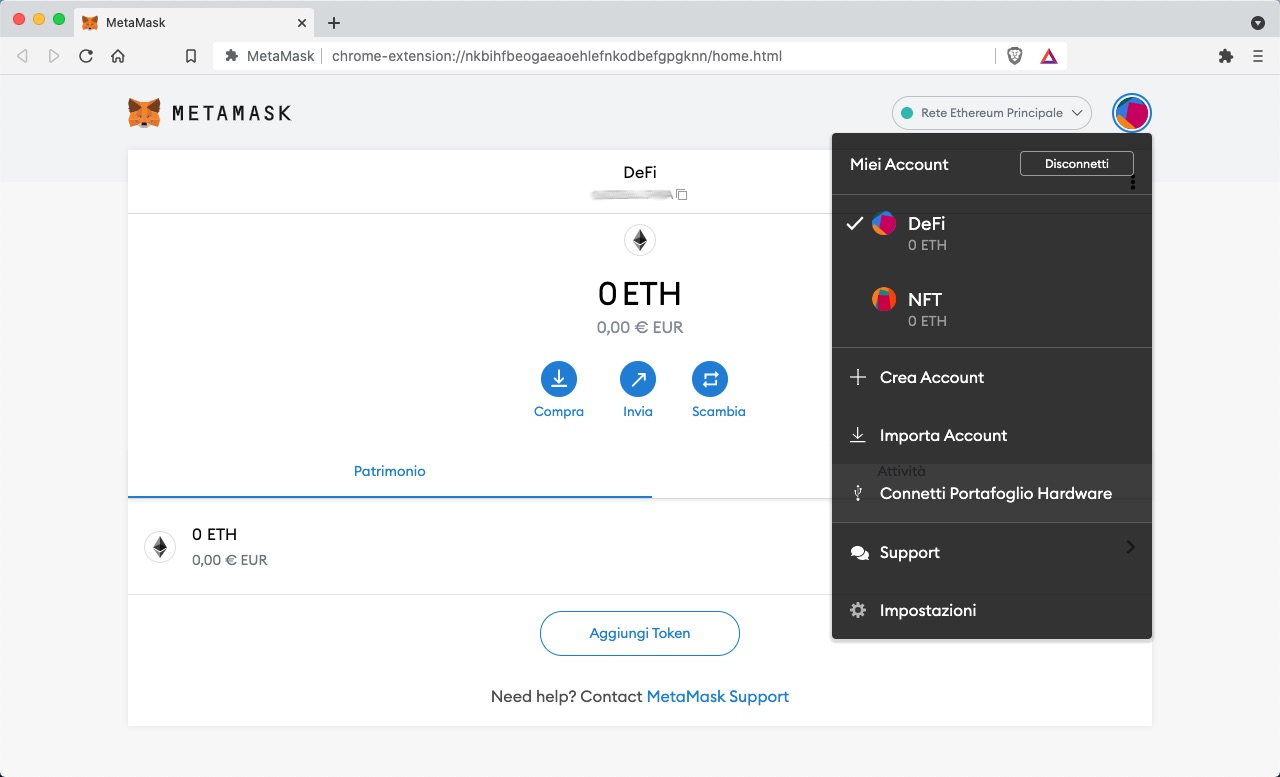
Task: Bookmark this page
Action: (191, 56)
